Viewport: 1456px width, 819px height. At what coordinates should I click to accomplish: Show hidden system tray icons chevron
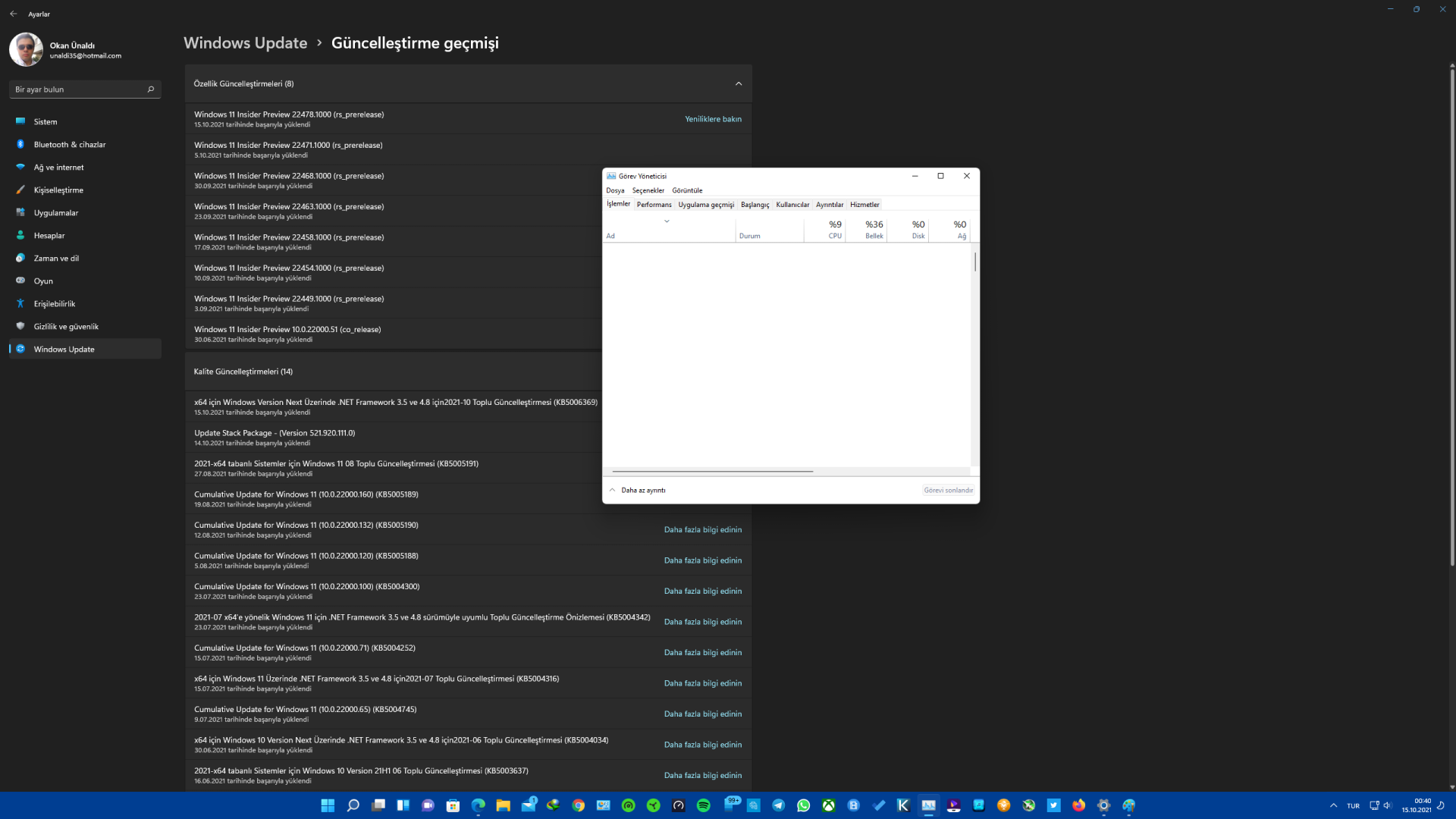pos(1333,805)
